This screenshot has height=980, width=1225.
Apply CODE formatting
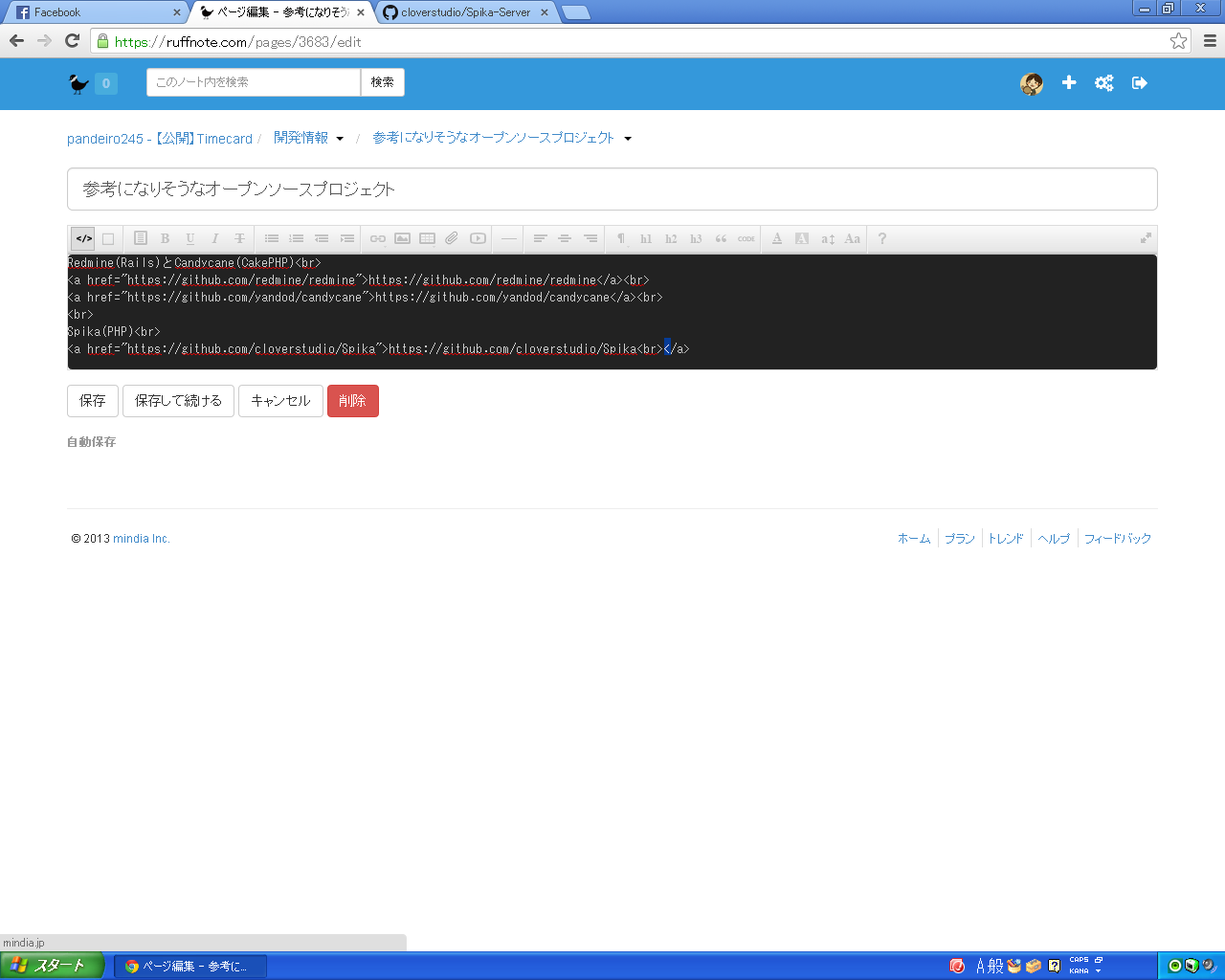pyautogui.click(x=746, y=238)
